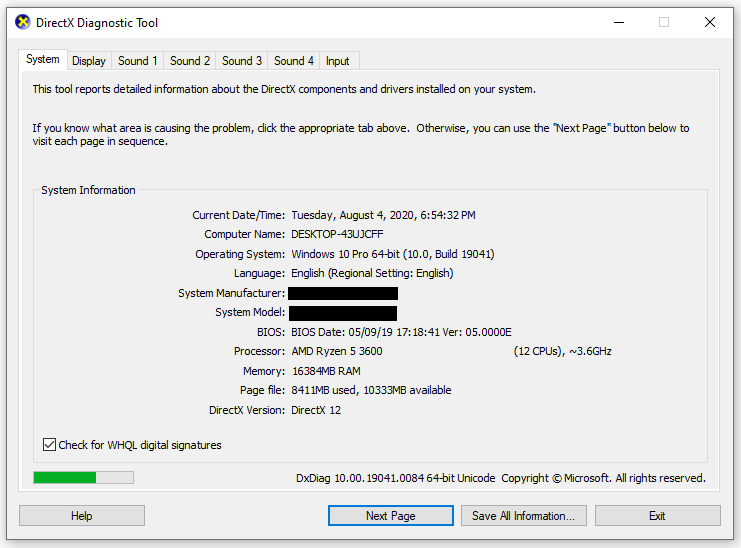
Task: Open the Sound 1 tab
Action: 138,61
